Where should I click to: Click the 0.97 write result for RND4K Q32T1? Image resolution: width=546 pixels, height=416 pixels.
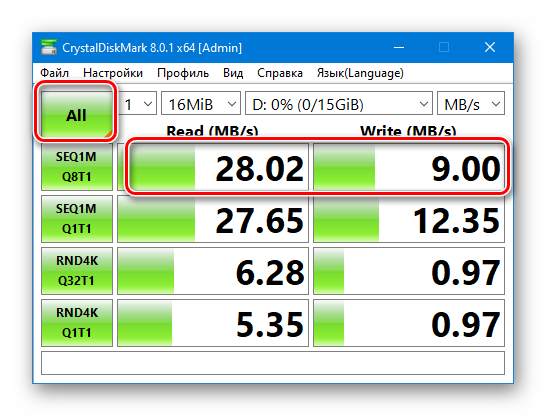pos(409,270)
